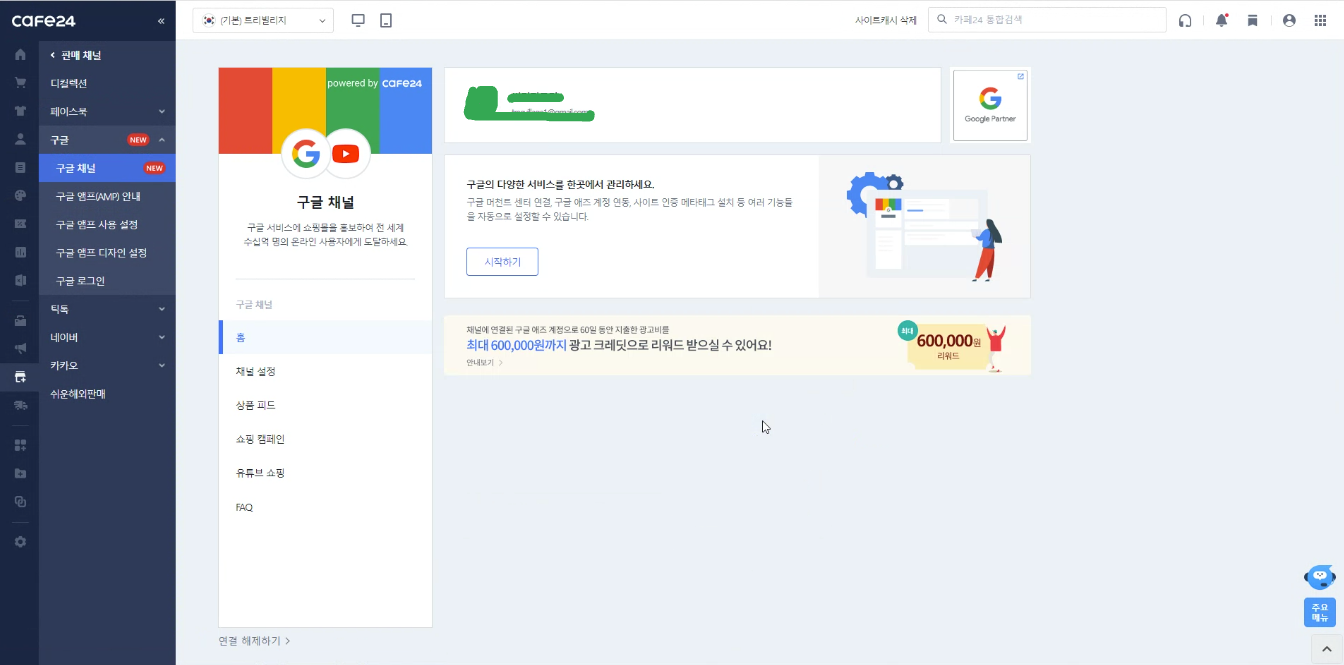Expand the 틱톡 menu section
Image resolution: width=1344 pixels, height=665 pixels.
107,309
